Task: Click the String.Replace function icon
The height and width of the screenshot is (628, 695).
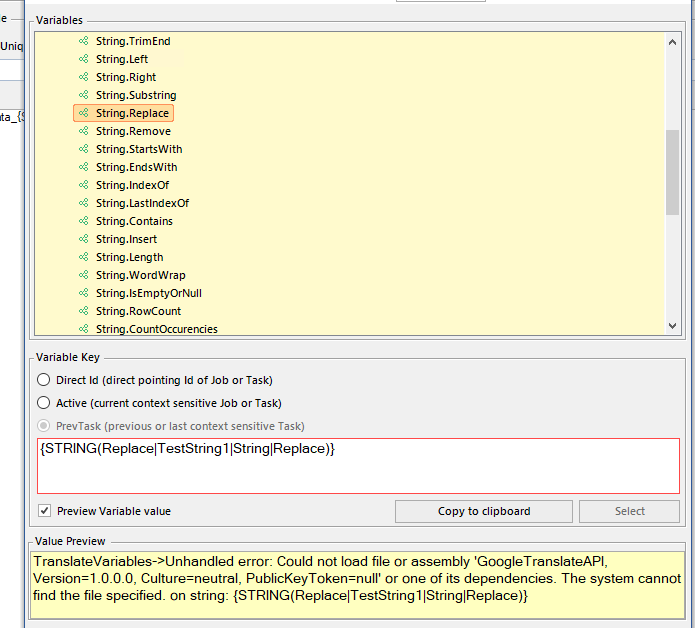Action: tap(84, 113)
